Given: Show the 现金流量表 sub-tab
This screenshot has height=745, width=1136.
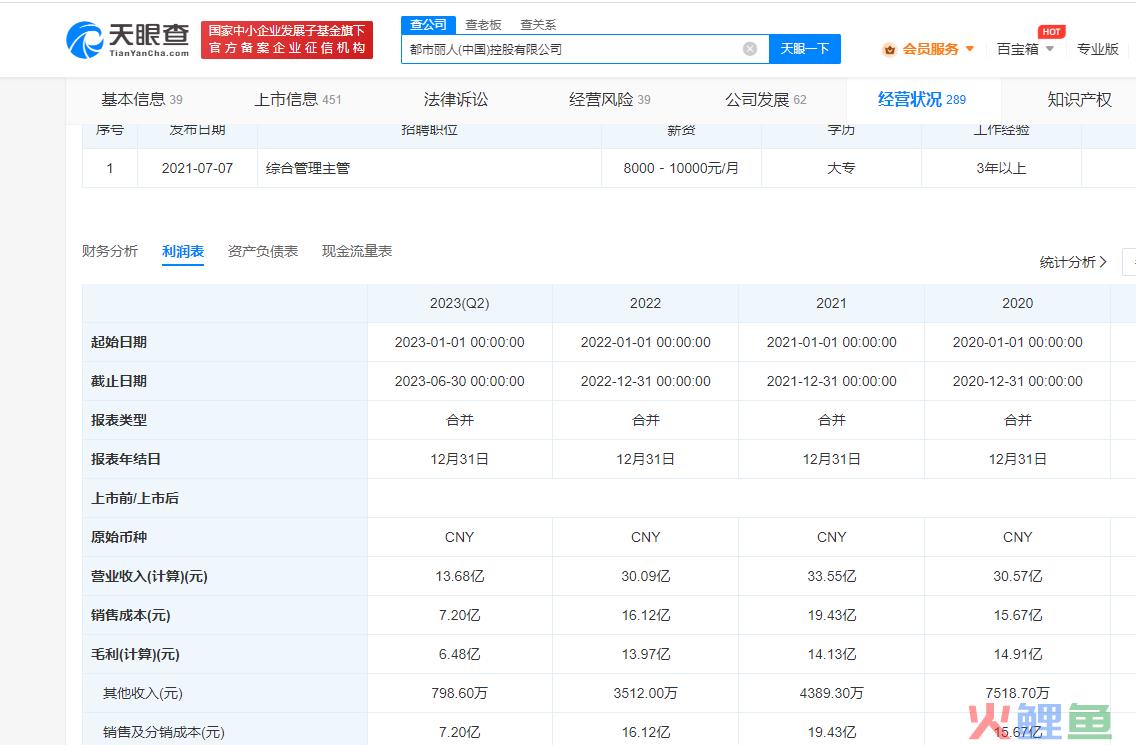Looking at the screenshot, I should pyautogui.click(x=357, y=251).
